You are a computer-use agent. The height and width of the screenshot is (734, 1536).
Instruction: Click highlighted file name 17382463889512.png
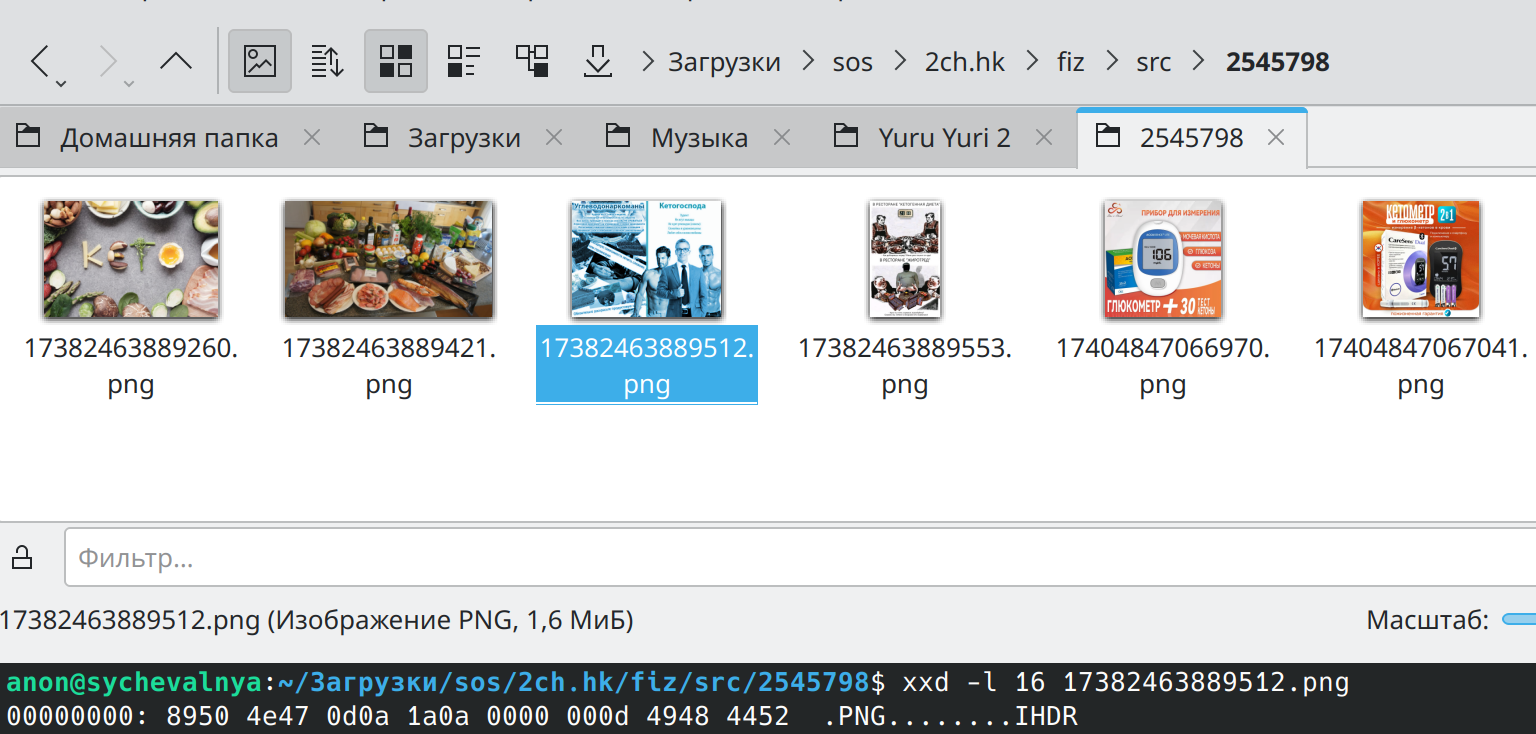[x=647, y=365]
